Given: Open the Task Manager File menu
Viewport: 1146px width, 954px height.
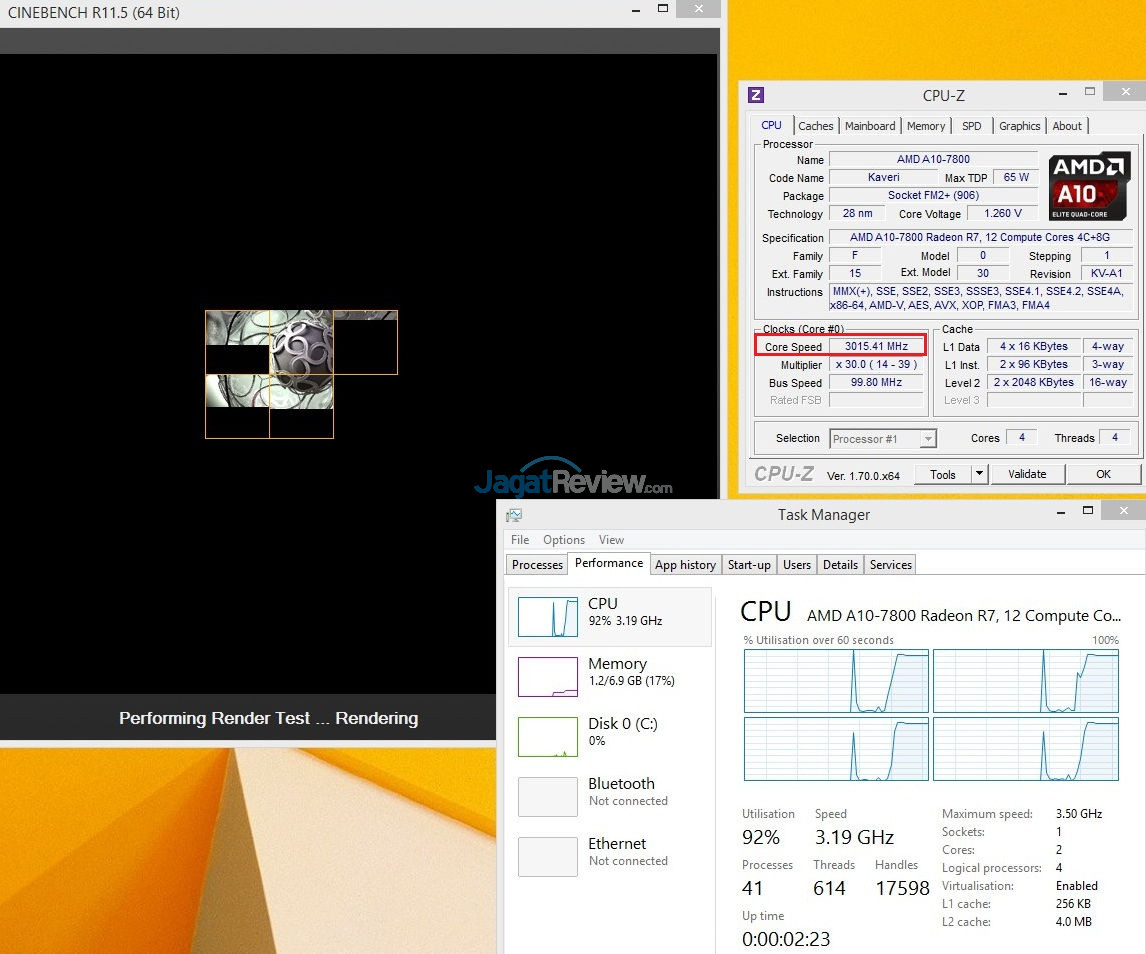Looking at the screenshot, I should click(520, 540).
